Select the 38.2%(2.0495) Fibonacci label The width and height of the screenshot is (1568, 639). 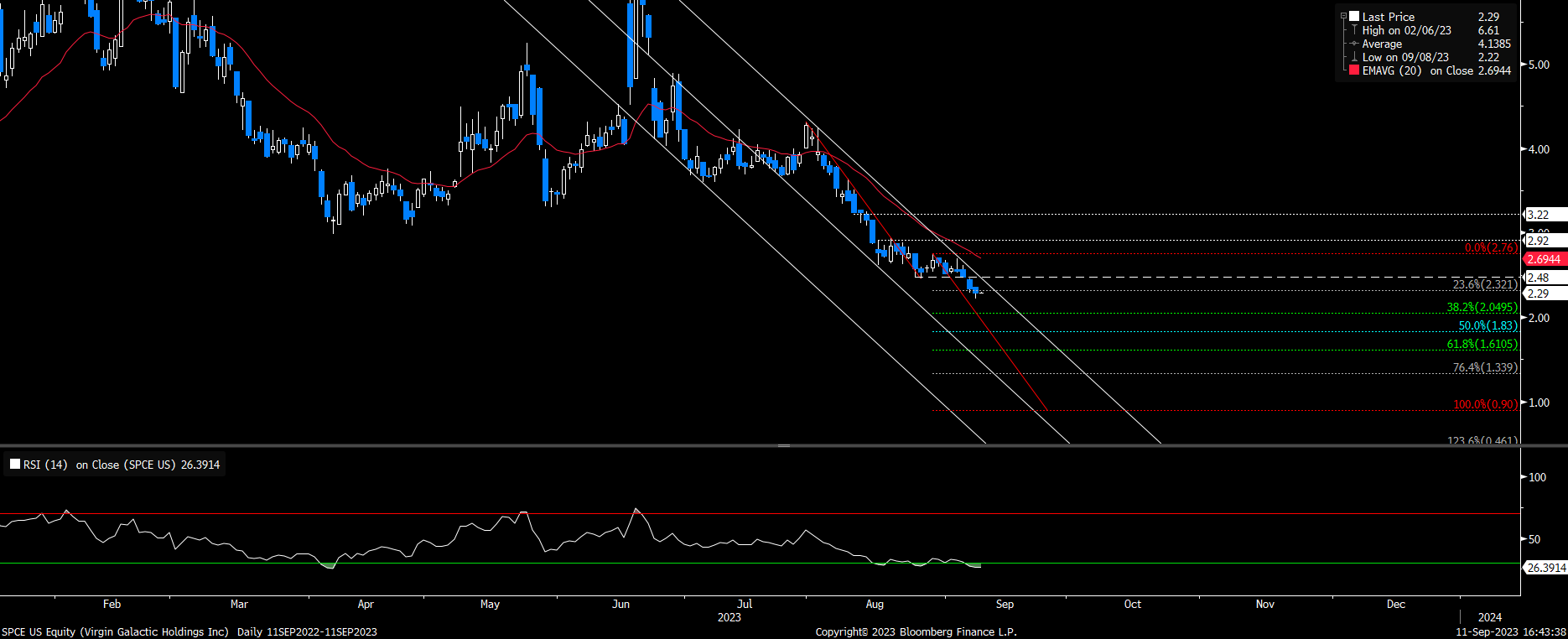[1482, 308]
